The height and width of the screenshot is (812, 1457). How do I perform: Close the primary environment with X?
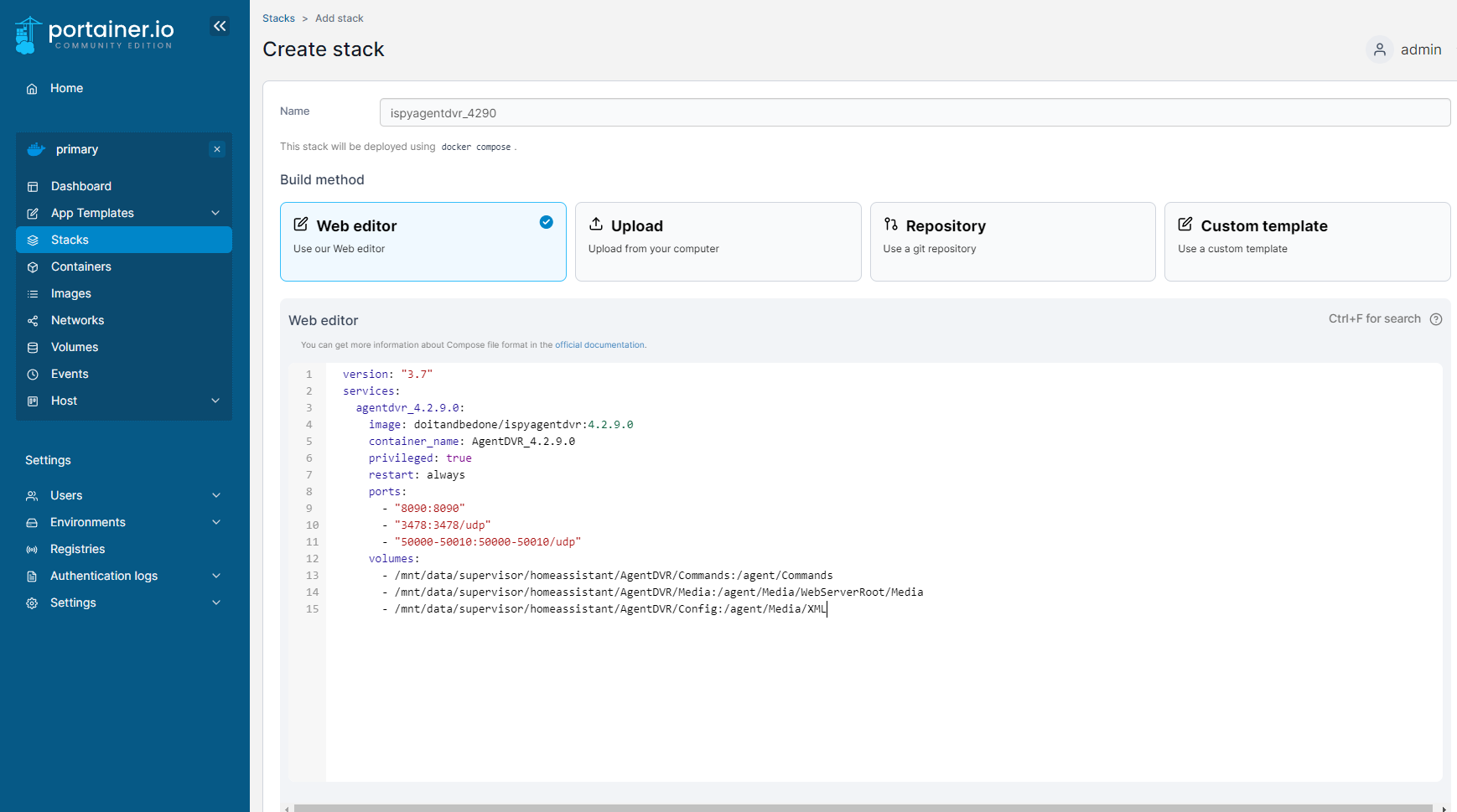[x=217, y=149]
